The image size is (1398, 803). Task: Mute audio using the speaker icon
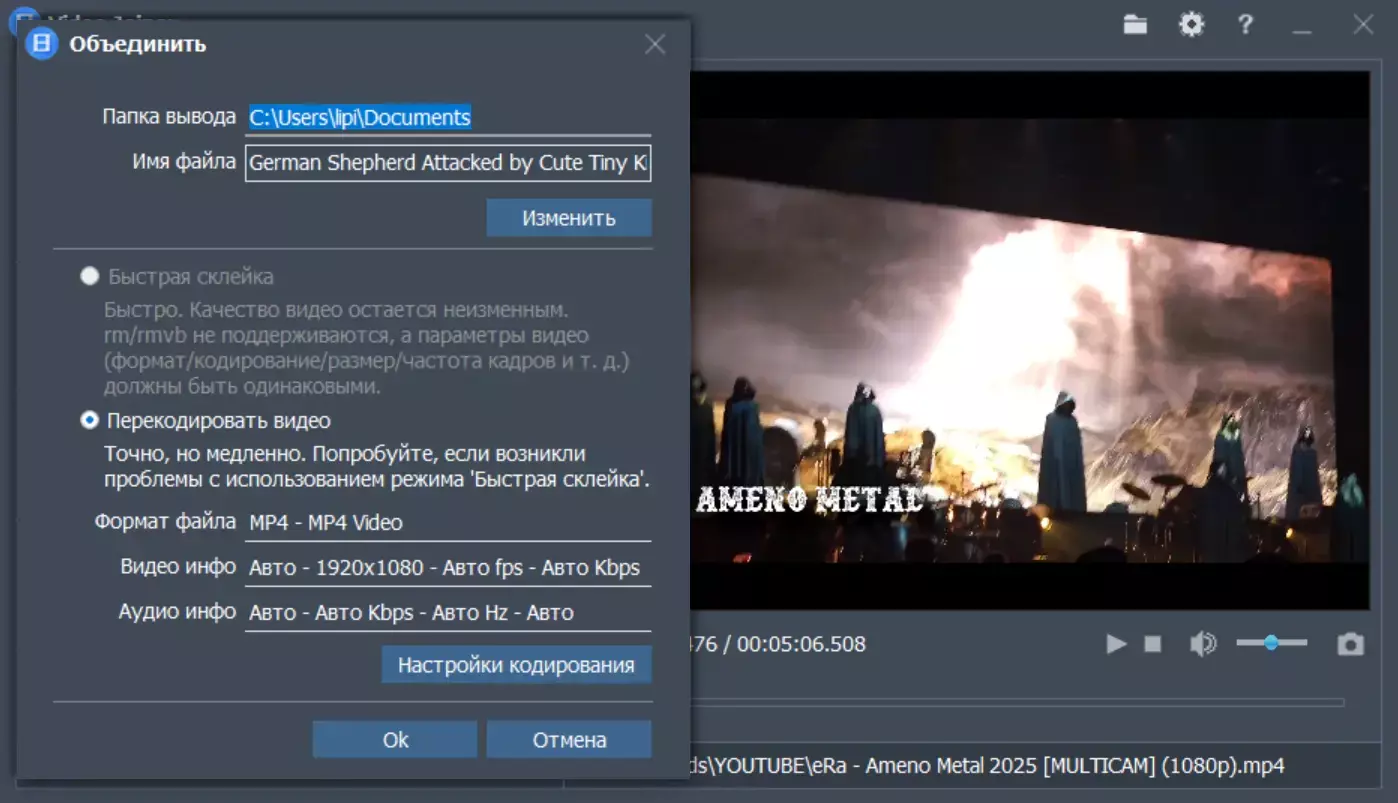[1202, 645]
